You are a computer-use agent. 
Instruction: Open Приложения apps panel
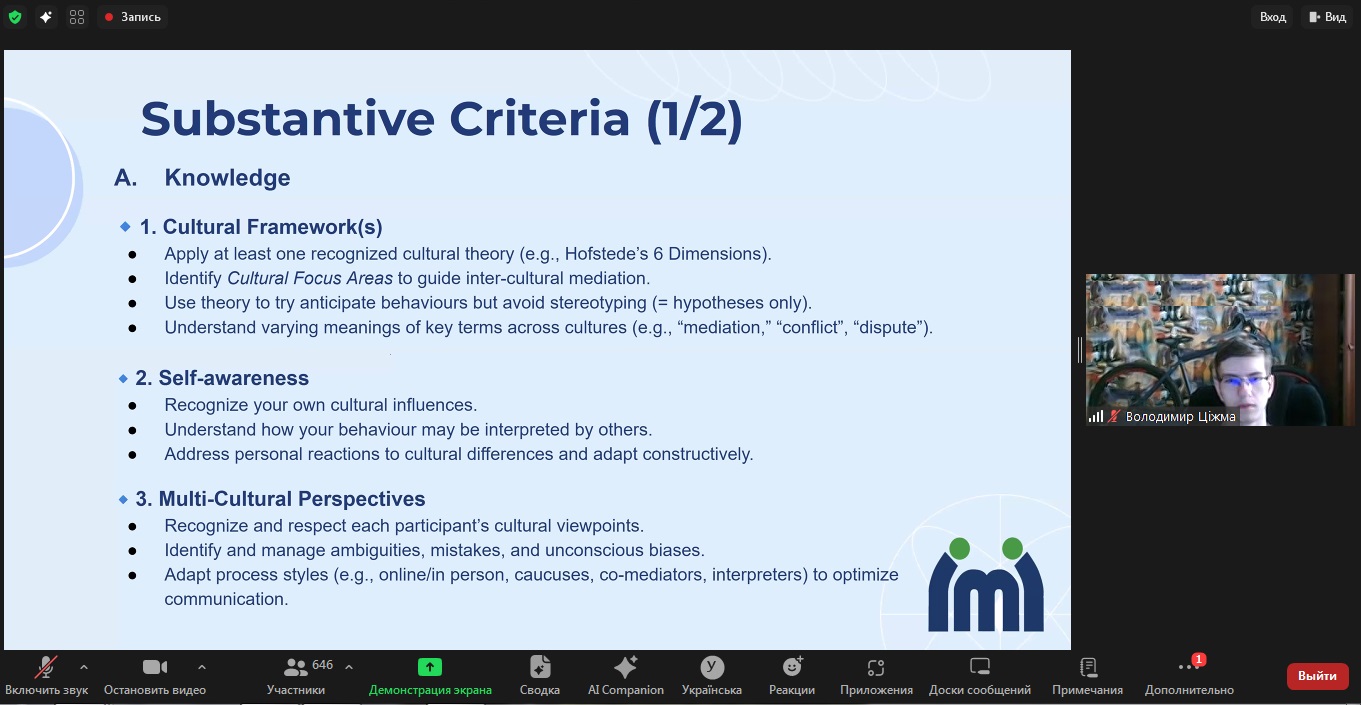[x=876, y=675]
